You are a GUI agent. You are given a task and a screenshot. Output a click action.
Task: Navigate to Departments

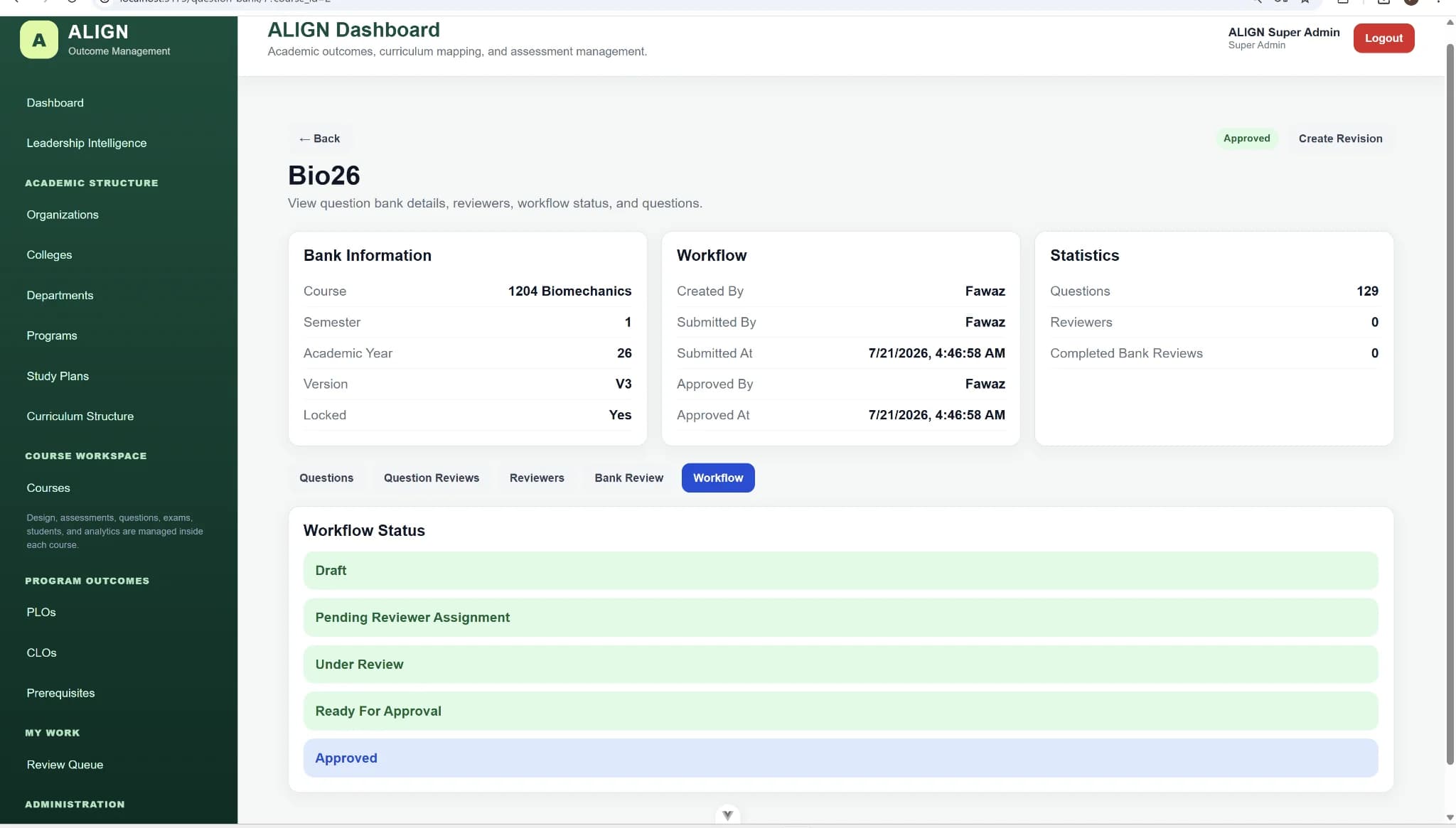[60, 296]
